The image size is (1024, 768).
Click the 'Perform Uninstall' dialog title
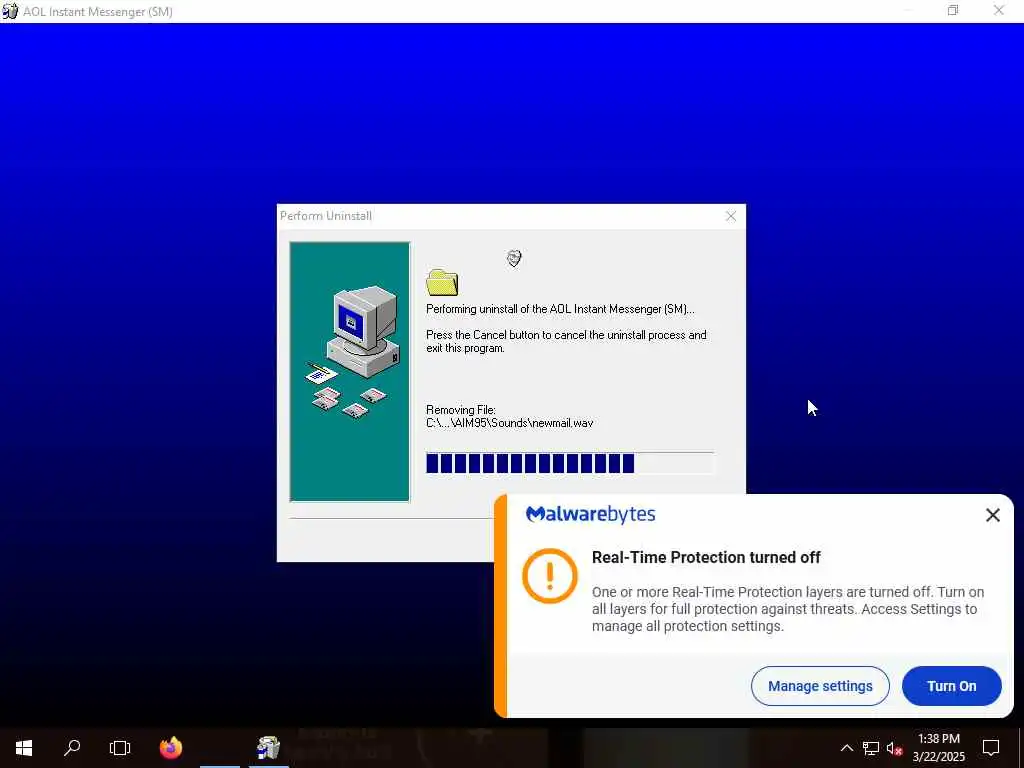pyautogui.click(x=326, y=216)
